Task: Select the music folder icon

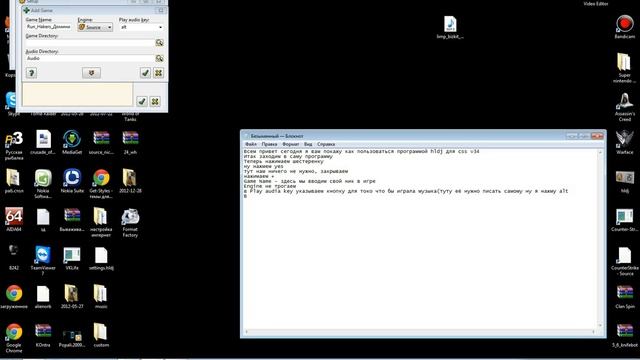Action: click(x=101, y=297)
